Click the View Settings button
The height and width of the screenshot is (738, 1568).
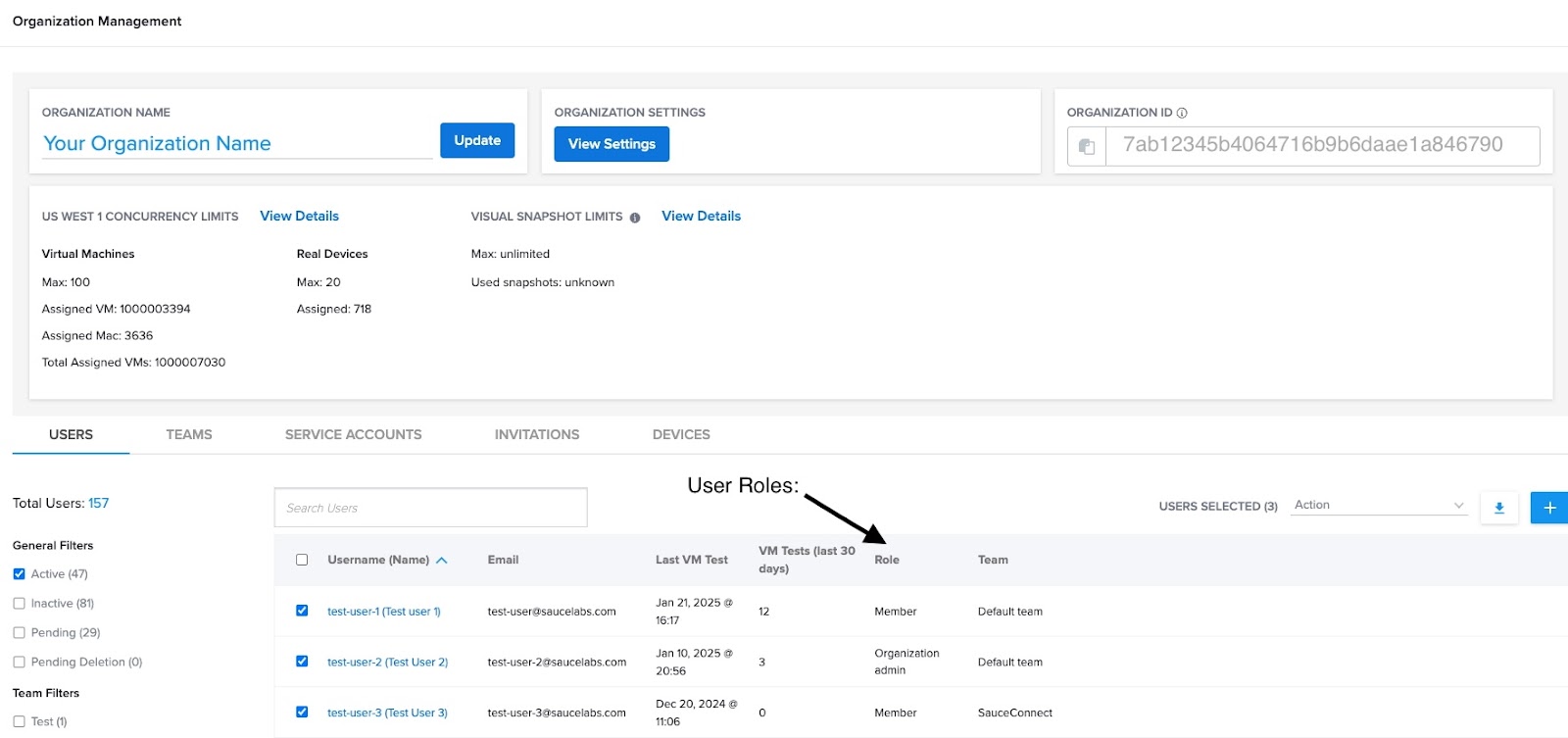click(612, 144)
